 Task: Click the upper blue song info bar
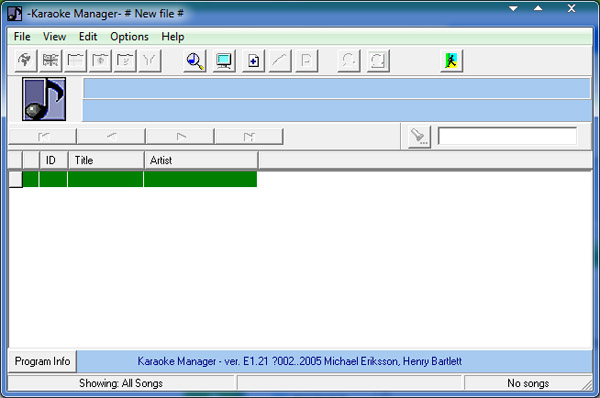pyautogui.click(x=337, y=89)
